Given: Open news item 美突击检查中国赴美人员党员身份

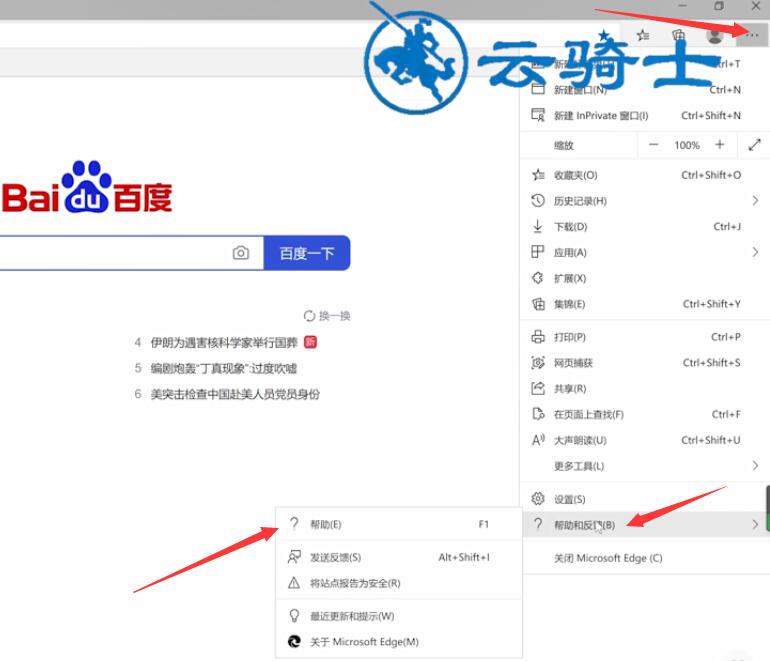Looking at the screenshot, I should point(235,394).
